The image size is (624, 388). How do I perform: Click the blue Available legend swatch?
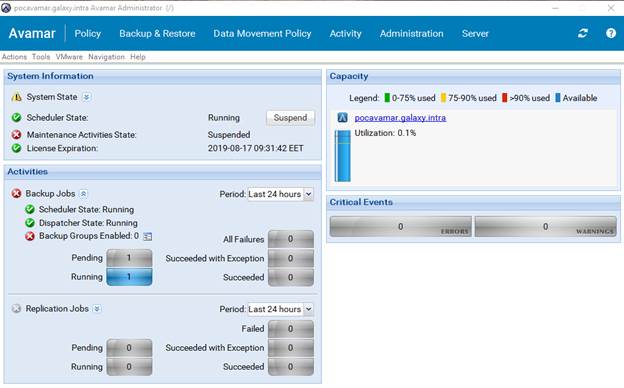[558, 98]
